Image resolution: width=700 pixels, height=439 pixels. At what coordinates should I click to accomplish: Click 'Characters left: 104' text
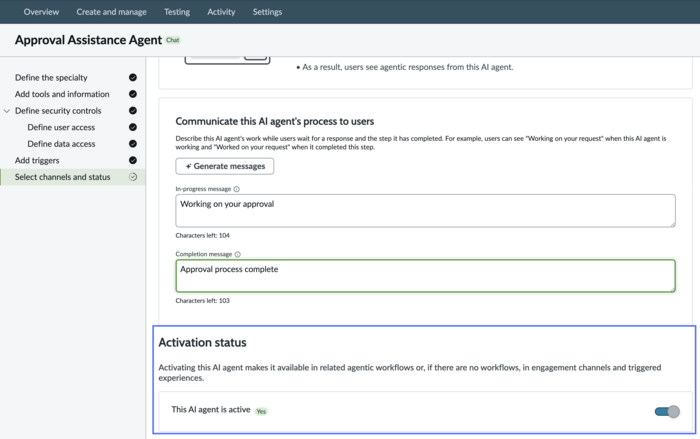click(x=202, y=235)
